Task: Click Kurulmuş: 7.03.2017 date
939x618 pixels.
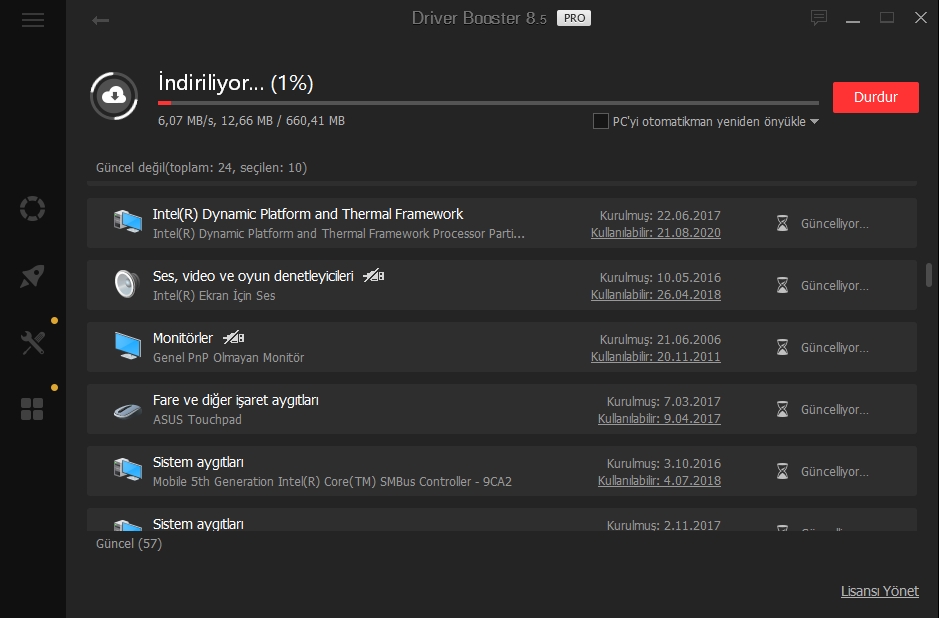Action: [664, 402]
